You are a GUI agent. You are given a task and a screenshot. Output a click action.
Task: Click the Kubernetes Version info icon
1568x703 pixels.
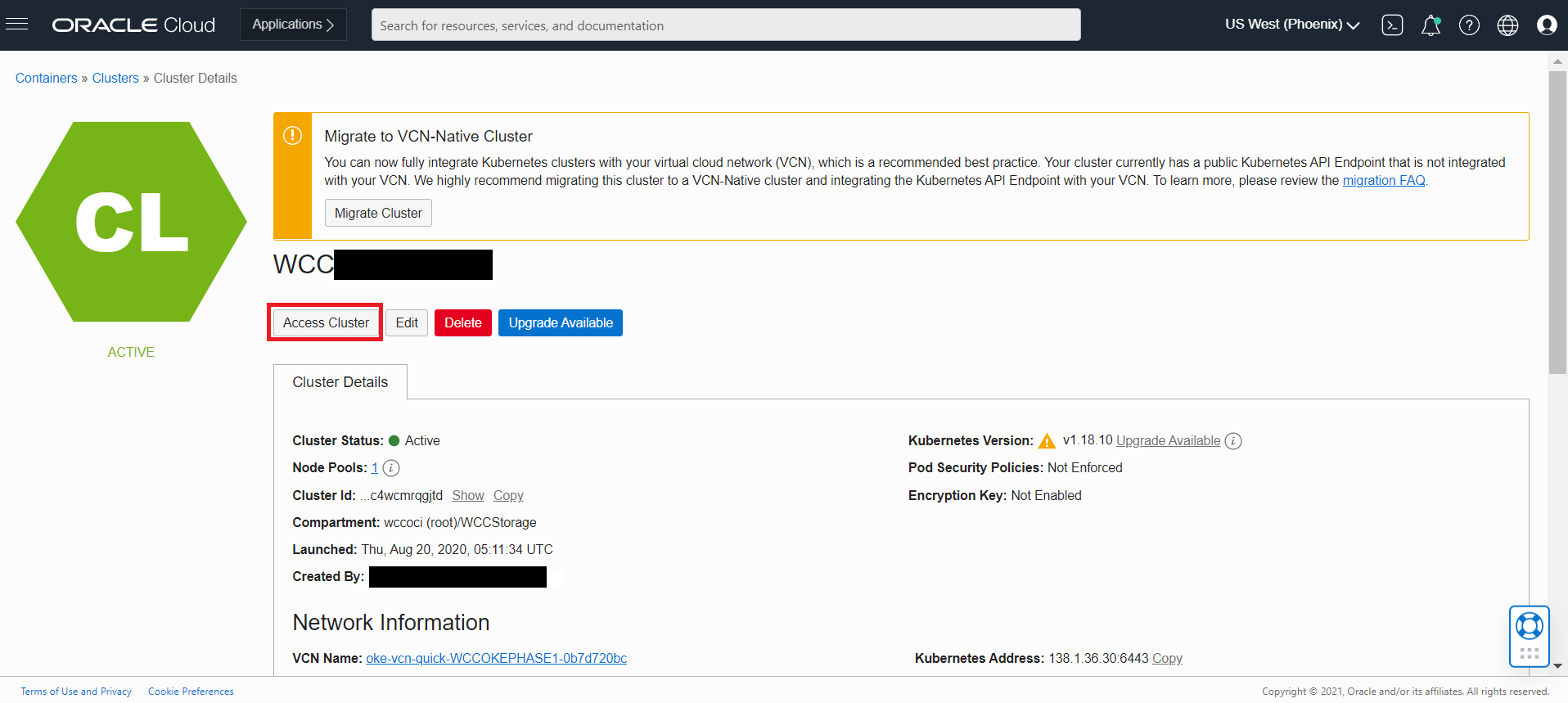coord(1233,441)
